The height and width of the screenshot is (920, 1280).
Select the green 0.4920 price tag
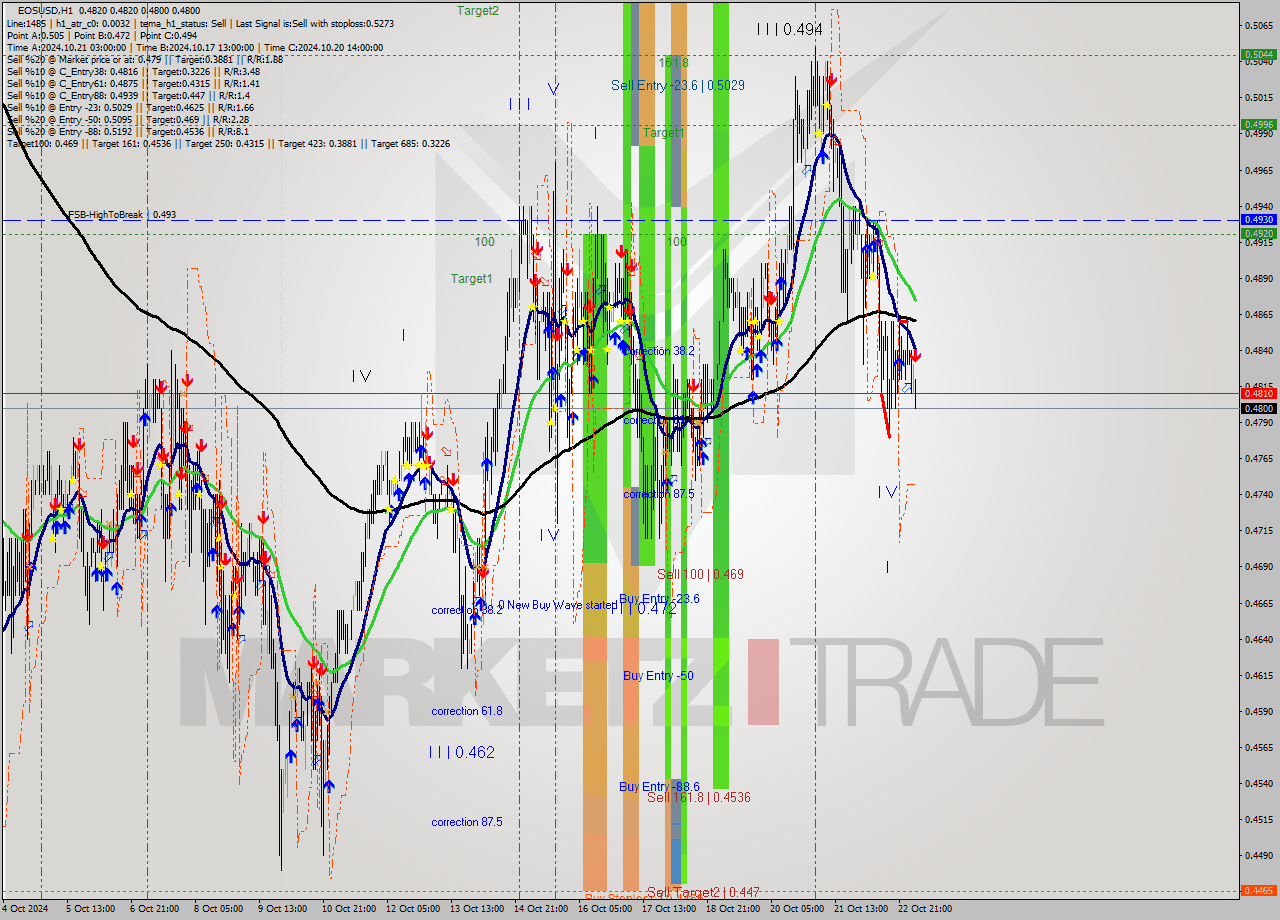coord(1258,233)
